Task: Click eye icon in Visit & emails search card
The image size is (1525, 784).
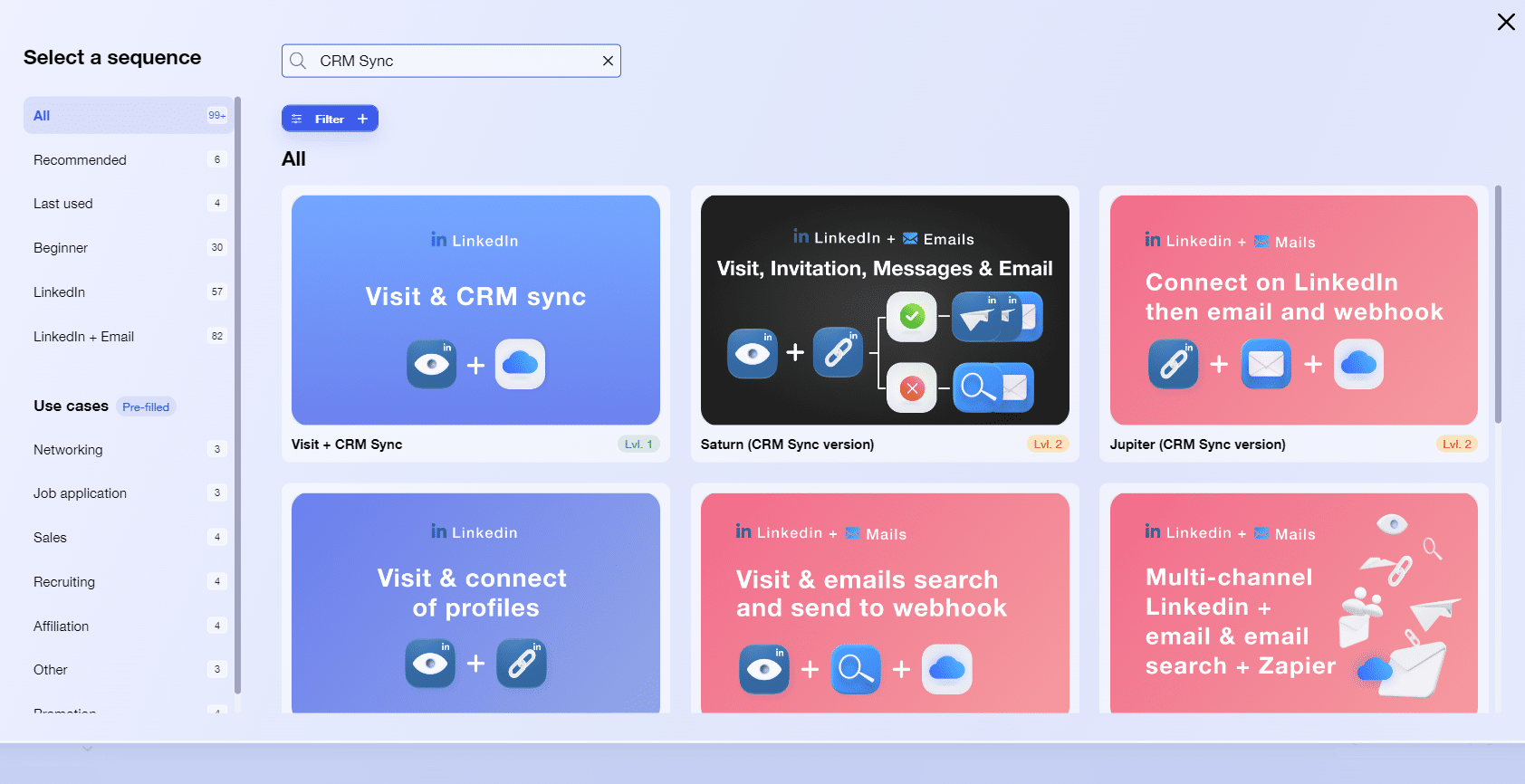Action: pyautogui.click(x=764, y=669)
